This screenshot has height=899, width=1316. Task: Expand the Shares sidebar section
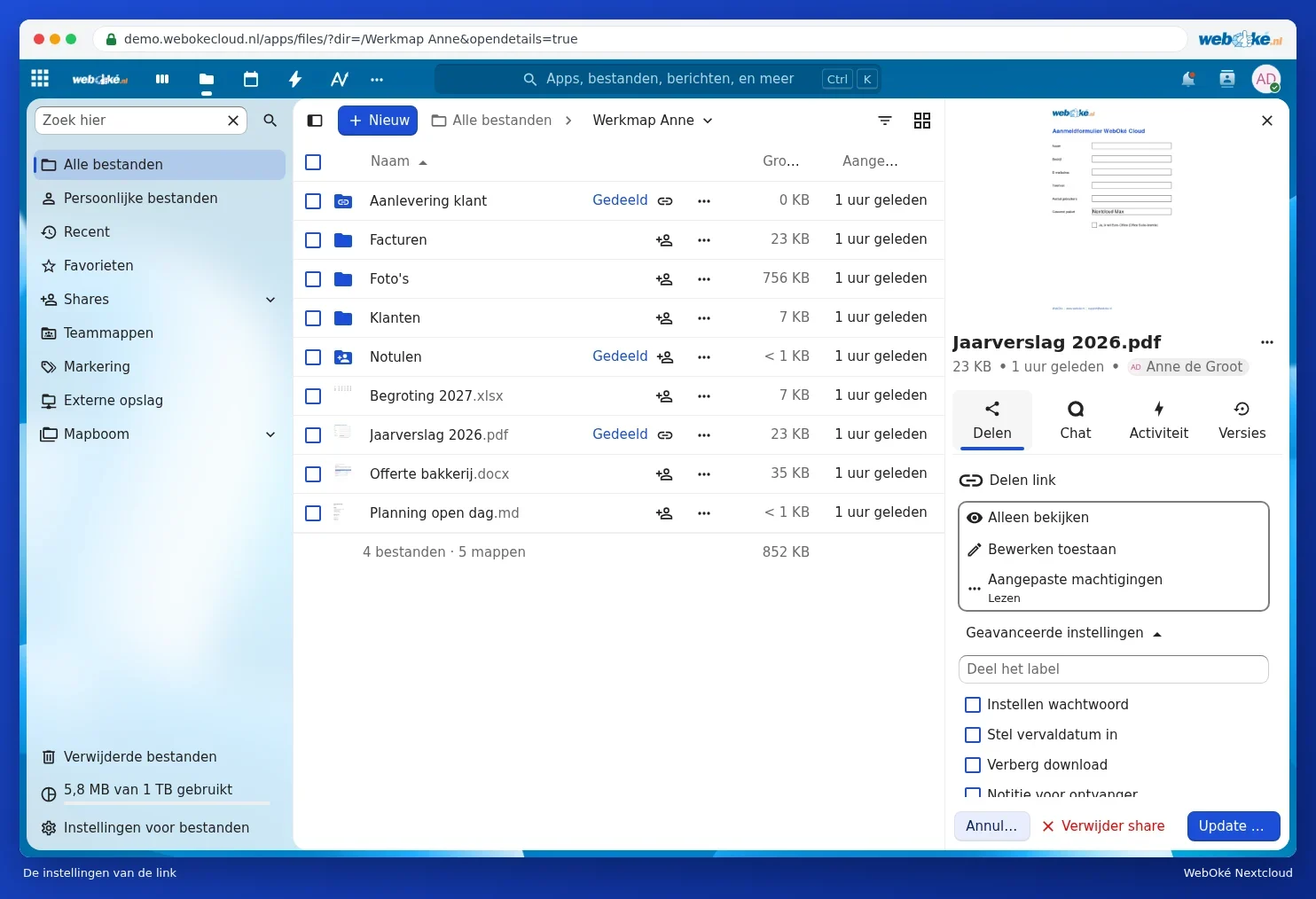[270, 300]
